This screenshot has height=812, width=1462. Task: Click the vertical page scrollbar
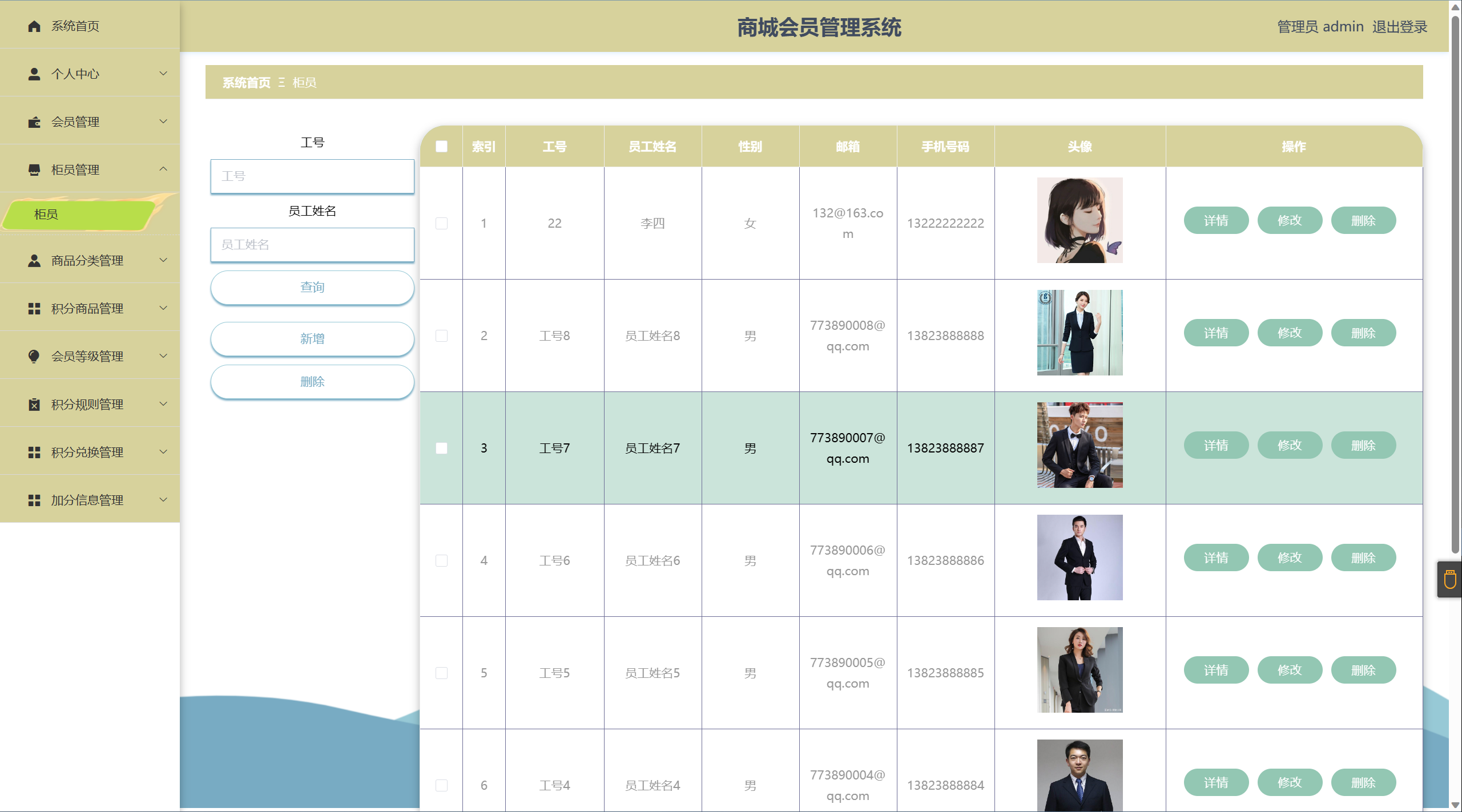tap(1455, 285)
